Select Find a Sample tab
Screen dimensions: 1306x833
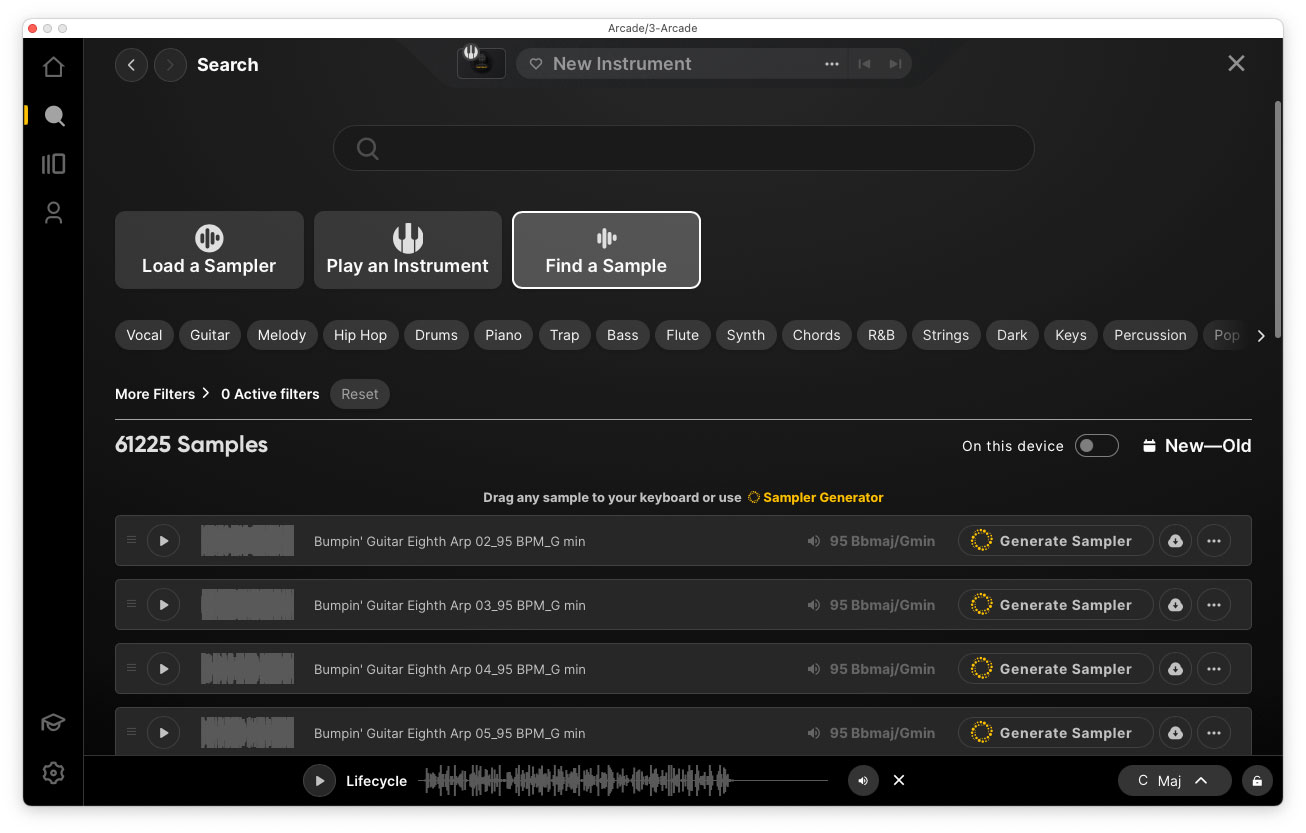pos(606,250)
